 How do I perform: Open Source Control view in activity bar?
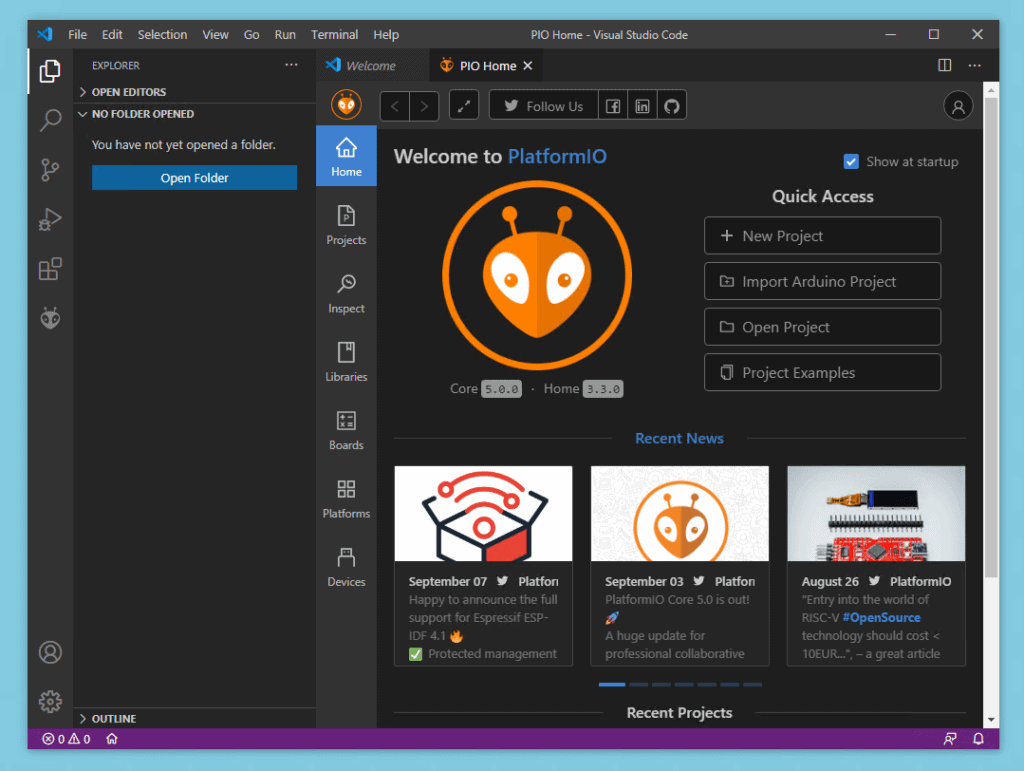pyautogui.click(x=50, y=170)
